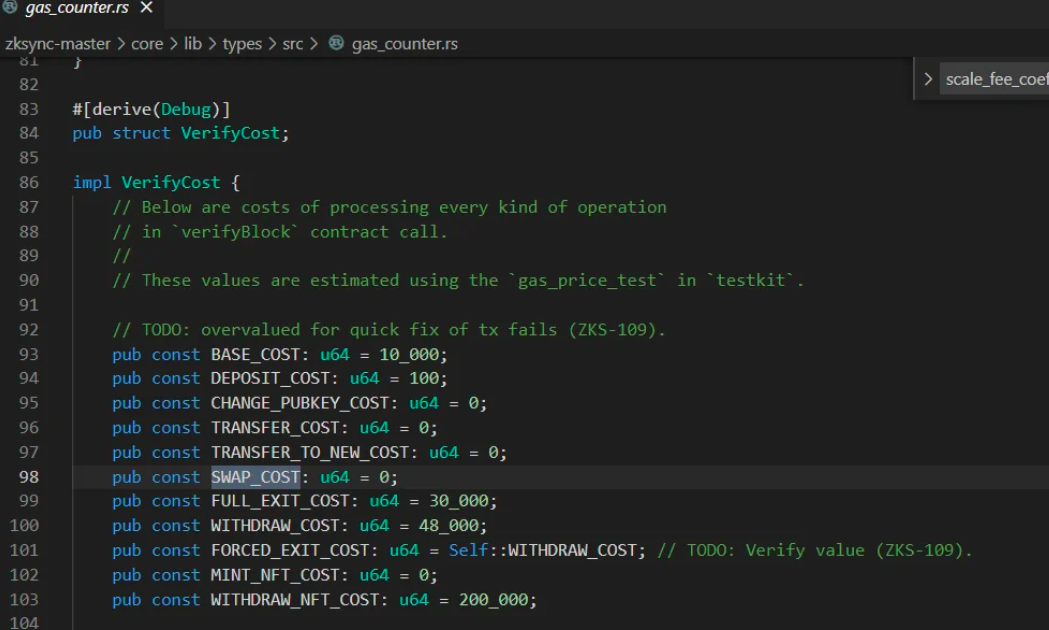This screenshot has height=630, width=1049.
Task: Open zksync-master in the breadcrumb
Action: point(58,44)
